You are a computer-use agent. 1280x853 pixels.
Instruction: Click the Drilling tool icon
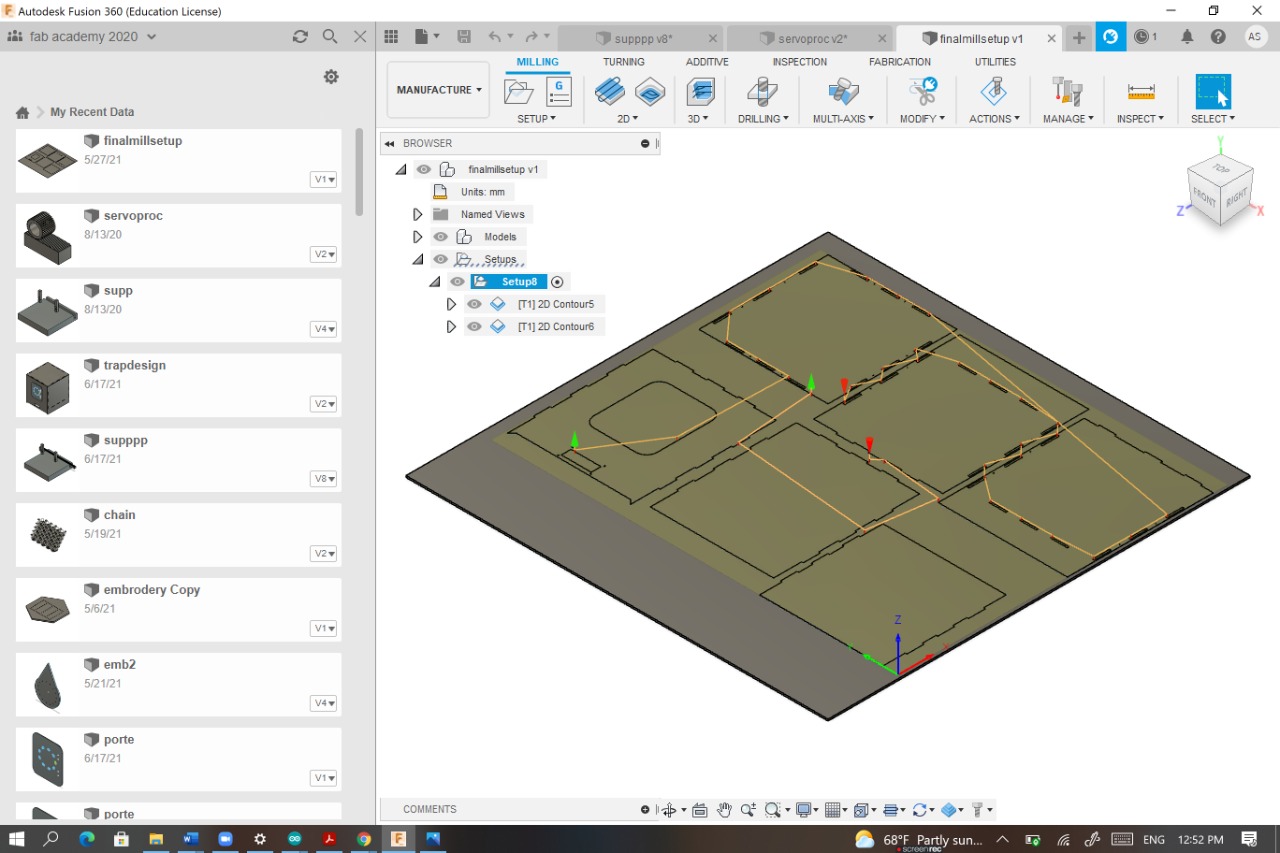coord(763,92)
